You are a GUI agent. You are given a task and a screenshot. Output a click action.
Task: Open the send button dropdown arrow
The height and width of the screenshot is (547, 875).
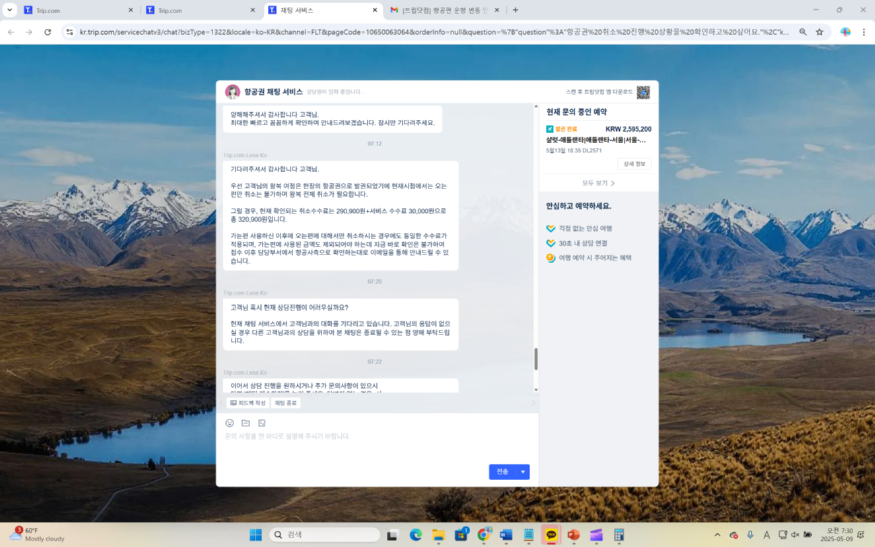[x=523, y=472]
